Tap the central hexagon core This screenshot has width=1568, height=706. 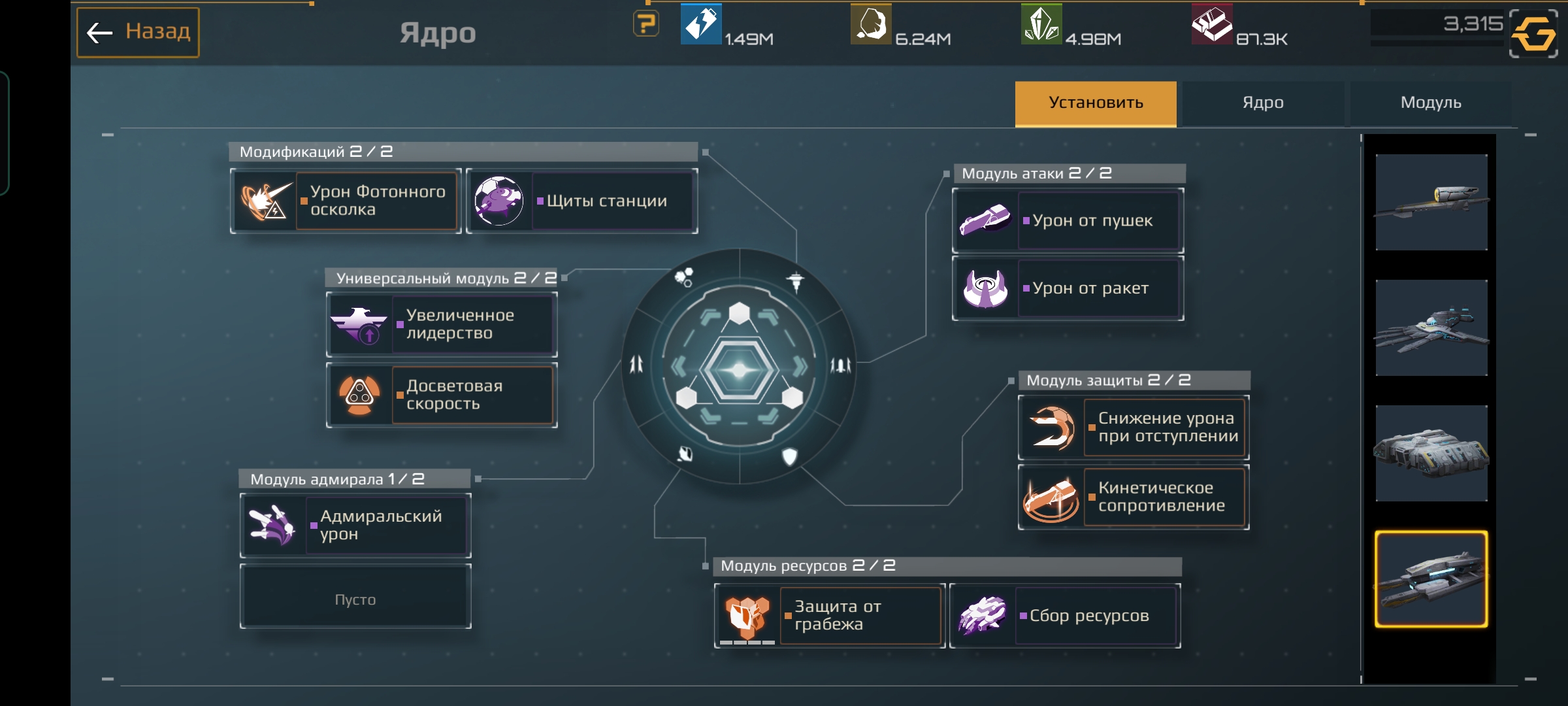pos(739,370)
